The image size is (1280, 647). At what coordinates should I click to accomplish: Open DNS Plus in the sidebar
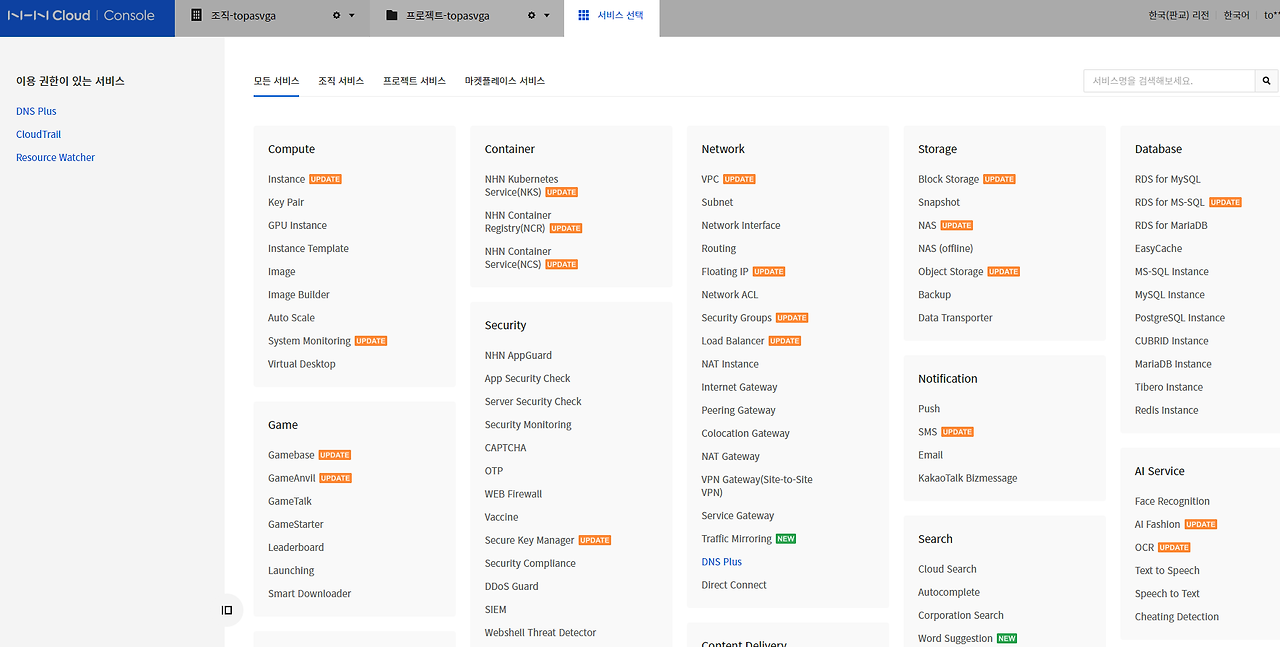pos(36,112)
